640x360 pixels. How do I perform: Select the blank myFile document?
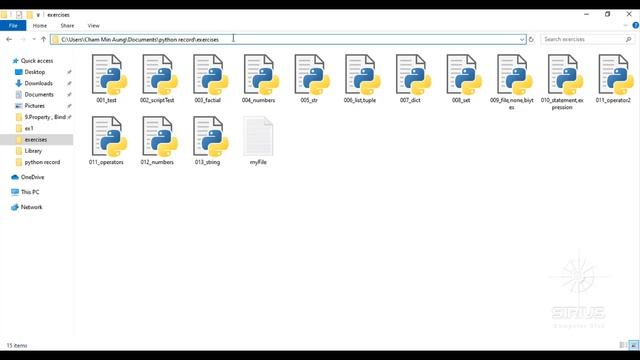pyautogui.click(x=258, y=141)
